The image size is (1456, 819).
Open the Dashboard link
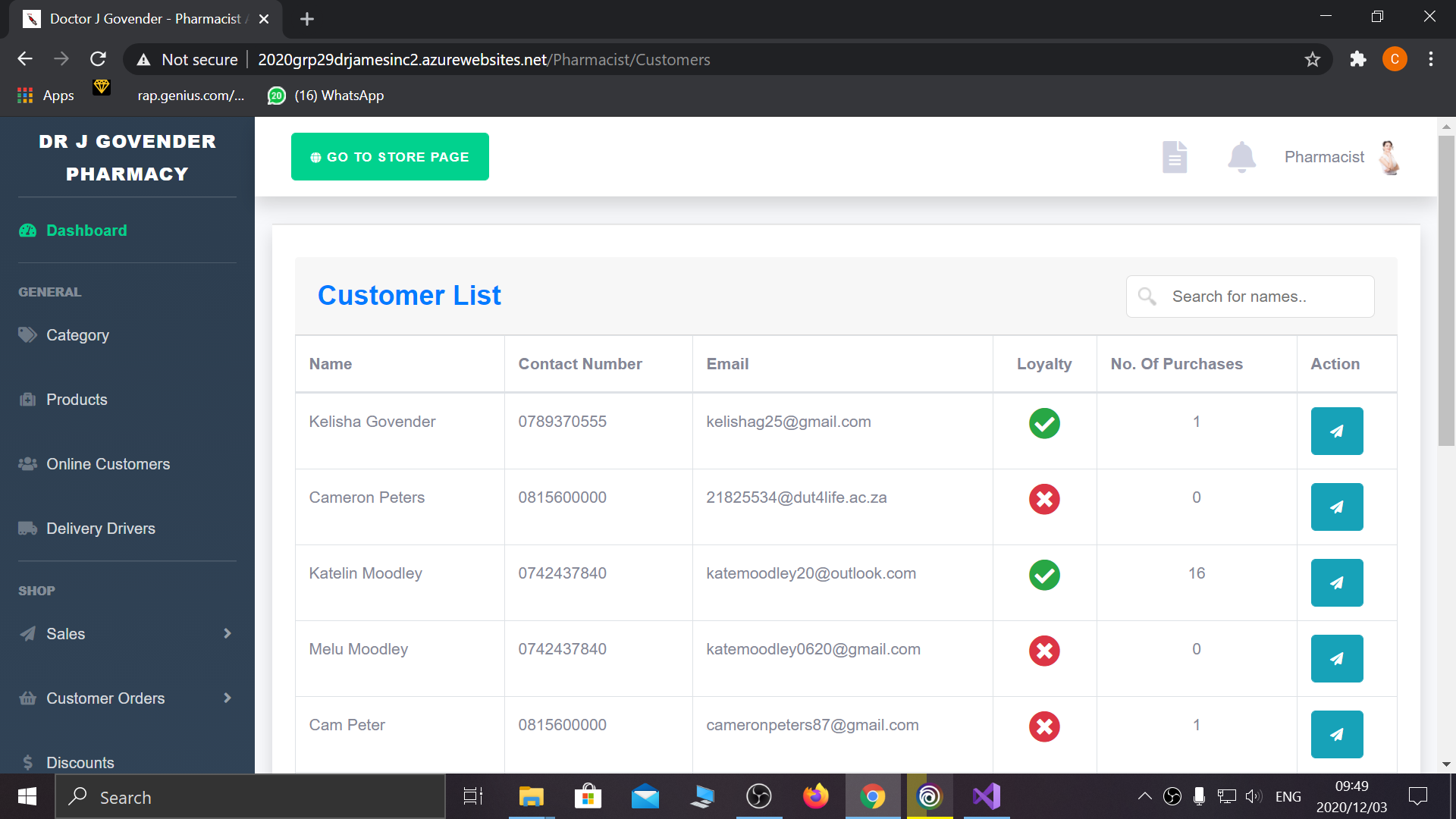coord(86,231)
